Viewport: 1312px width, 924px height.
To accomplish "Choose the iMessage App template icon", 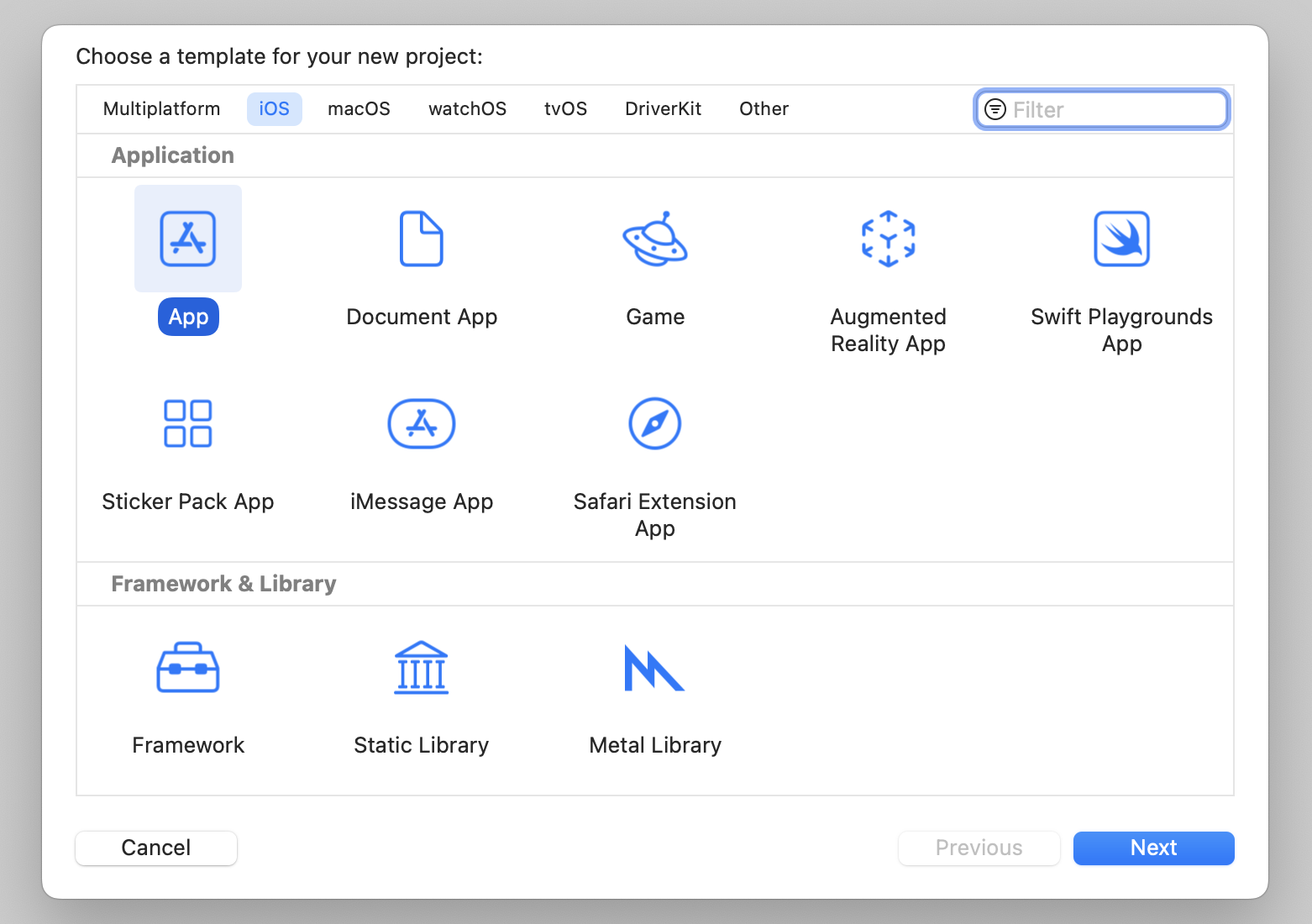I will 422,423.
